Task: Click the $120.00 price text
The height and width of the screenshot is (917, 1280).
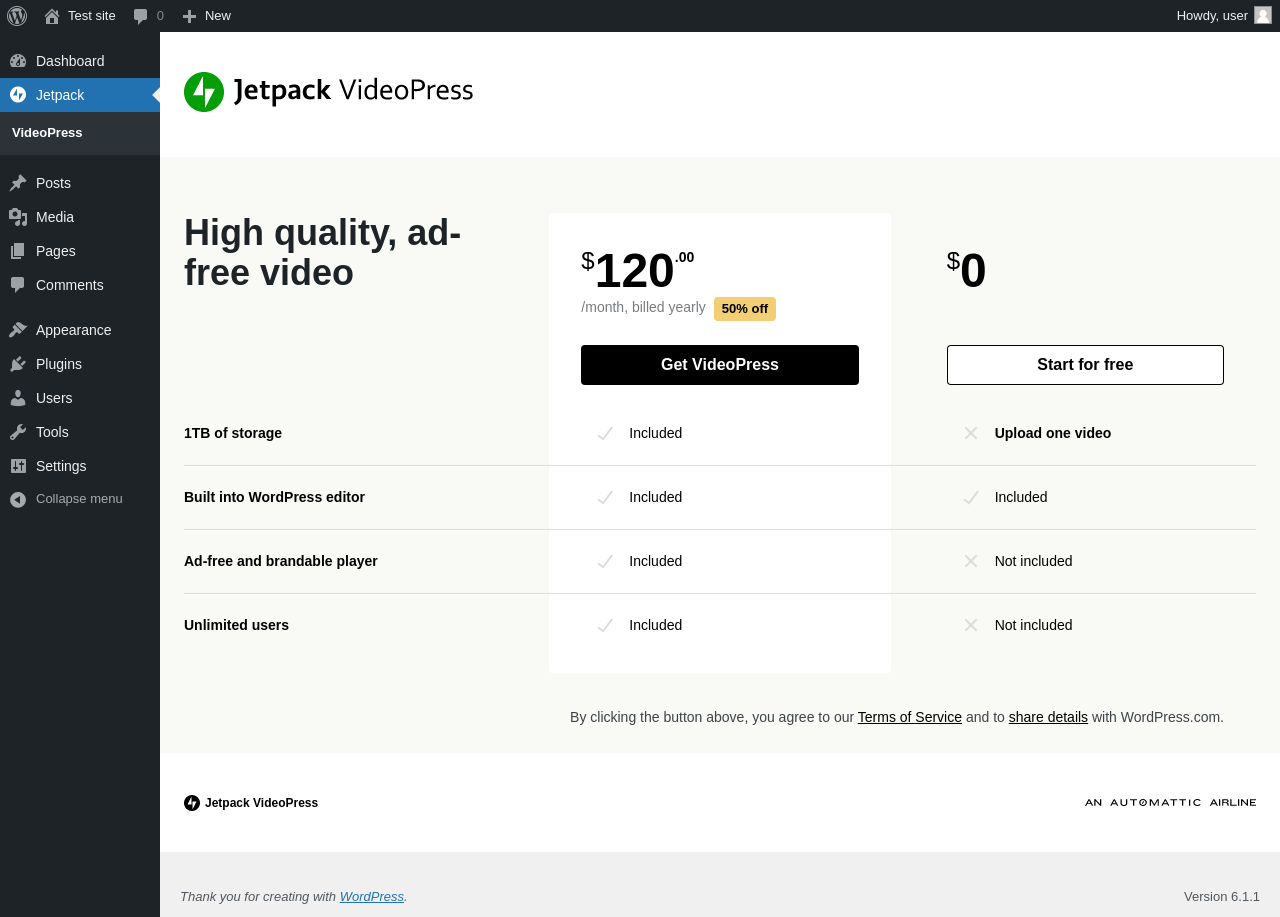Action: (638, 270)
